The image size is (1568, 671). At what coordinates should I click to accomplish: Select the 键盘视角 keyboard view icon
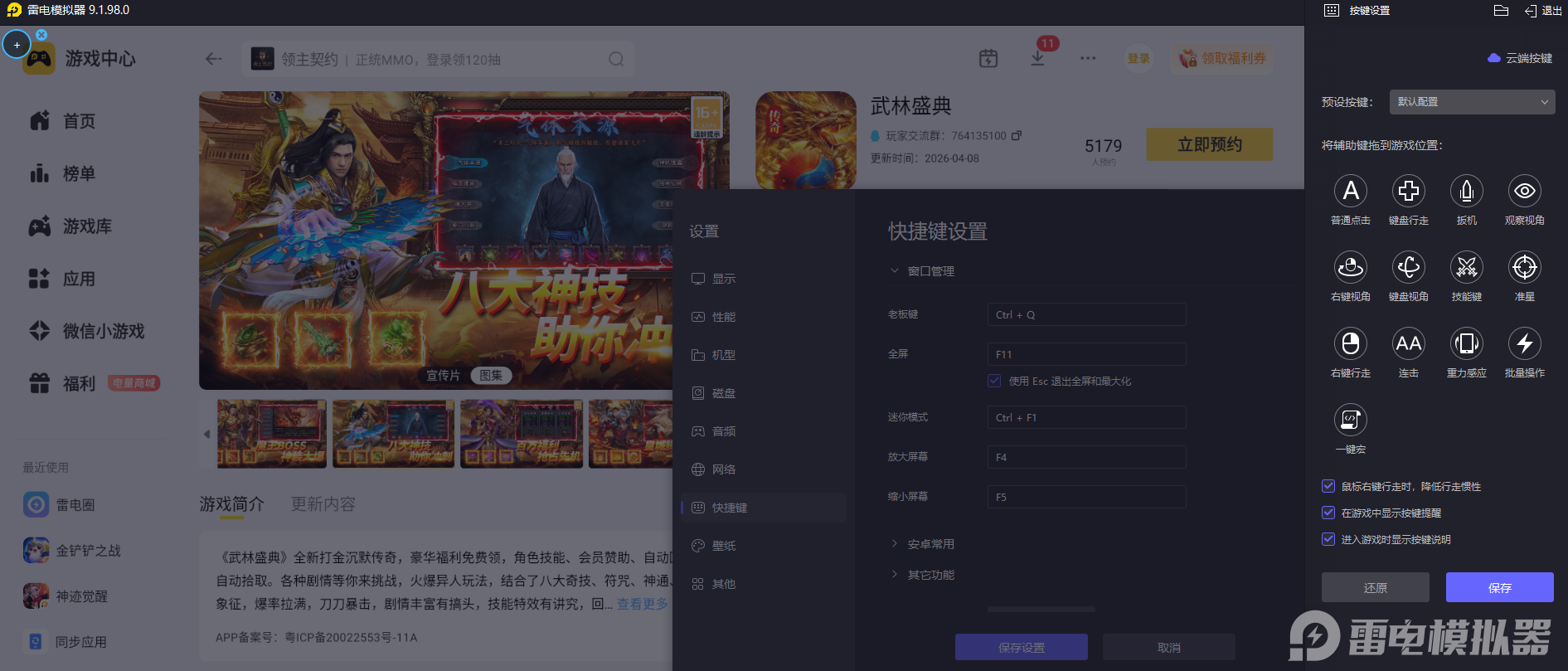pos(1408,267)
